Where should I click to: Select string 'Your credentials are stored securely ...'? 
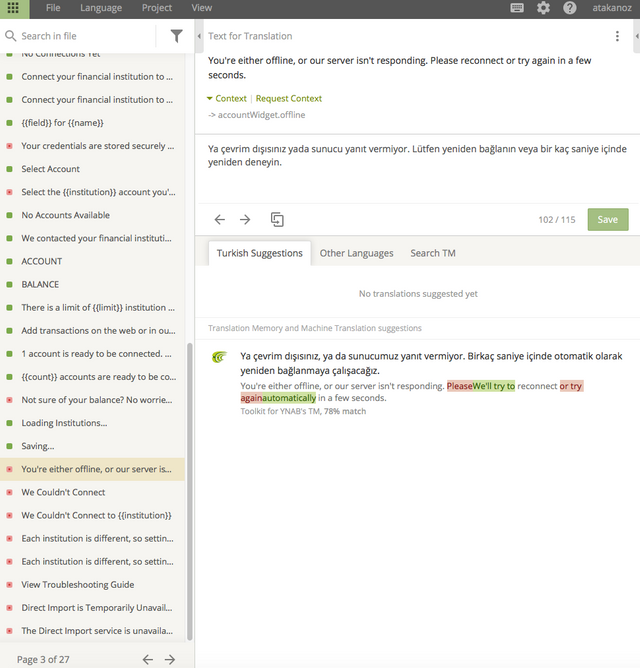pos(92,146)
